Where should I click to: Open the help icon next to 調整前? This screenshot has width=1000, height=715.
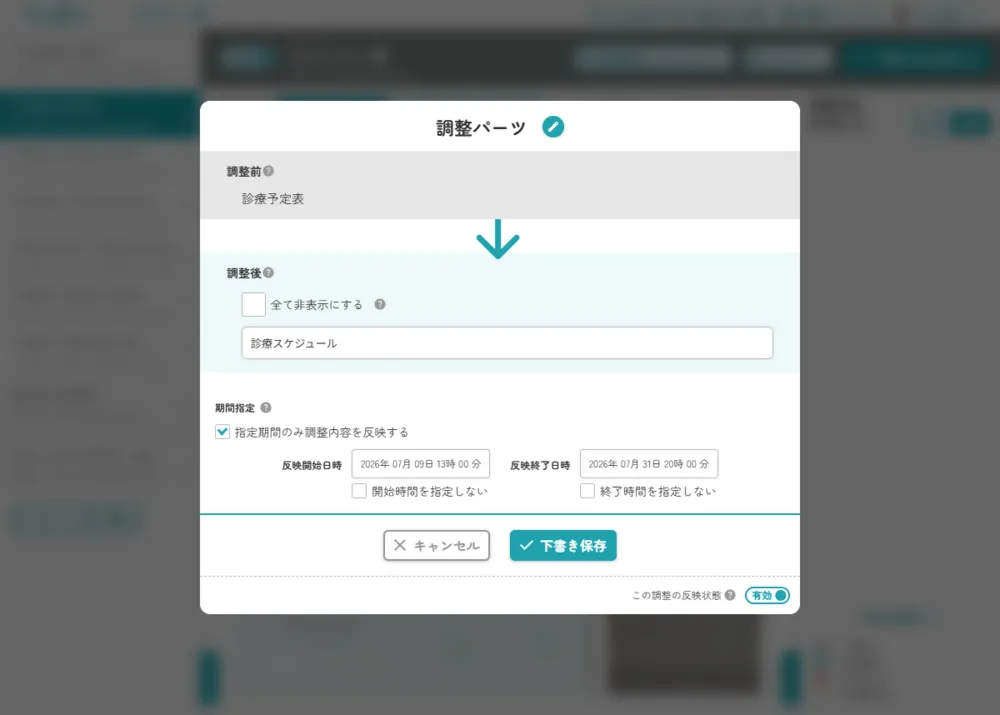[x=268, y=171]
